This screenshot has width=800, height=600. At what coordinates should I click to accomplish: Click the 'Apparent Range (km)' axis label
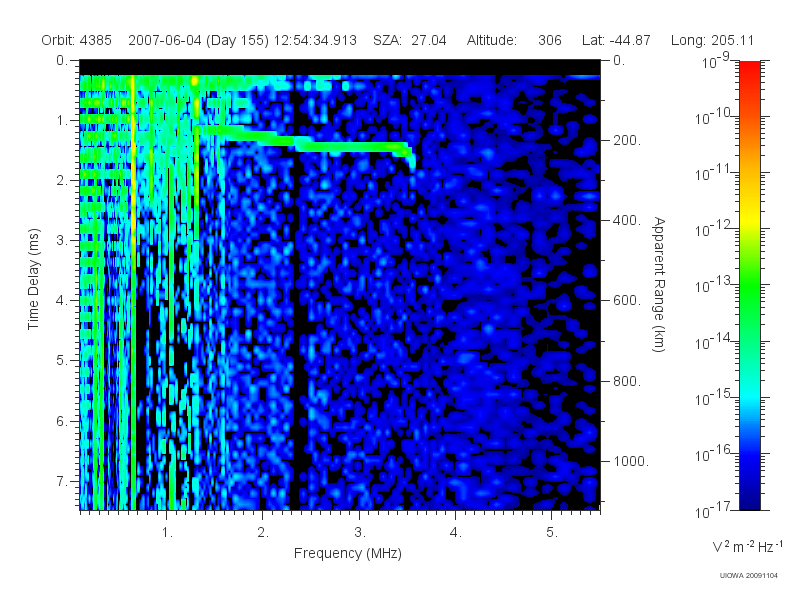pos(659,284)
